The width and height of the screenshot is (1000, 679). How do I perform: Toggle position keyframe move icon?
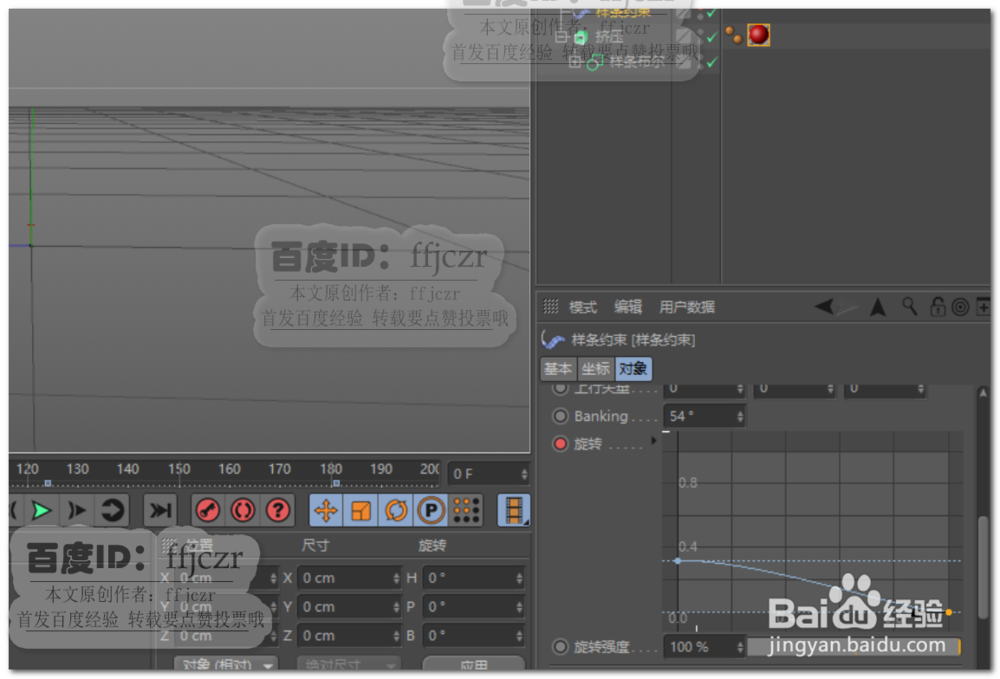point(326,511)
